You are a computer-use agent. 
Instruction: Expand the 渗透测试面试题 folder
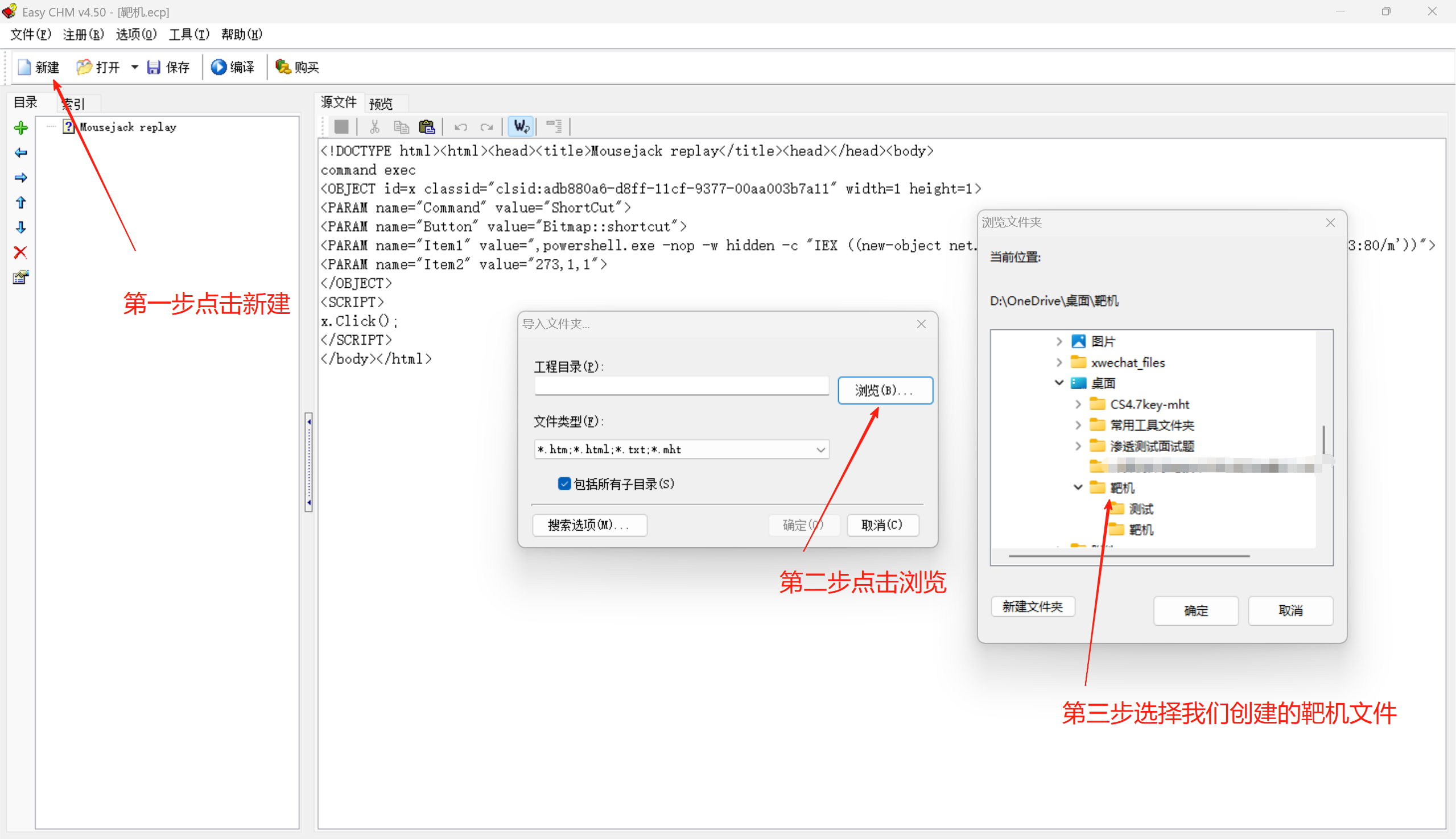tap(1078, 445)
